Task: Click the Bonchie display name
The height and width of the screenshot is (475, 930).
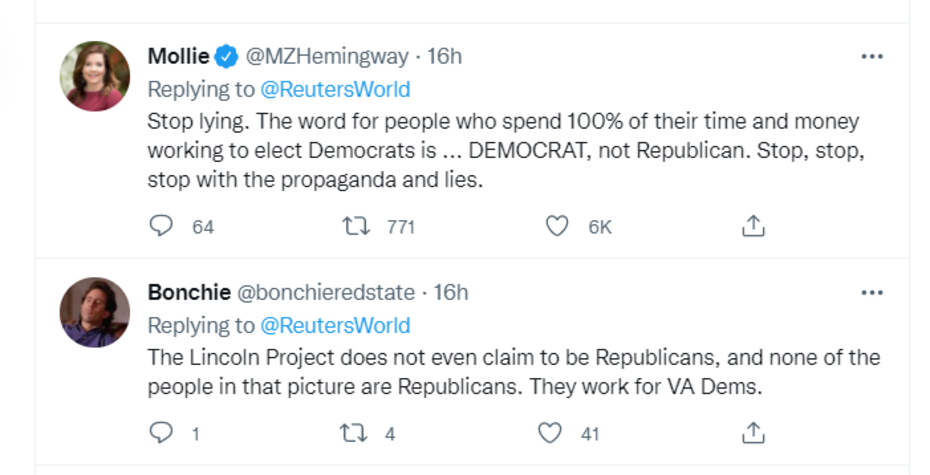Action: click(188, 292)
